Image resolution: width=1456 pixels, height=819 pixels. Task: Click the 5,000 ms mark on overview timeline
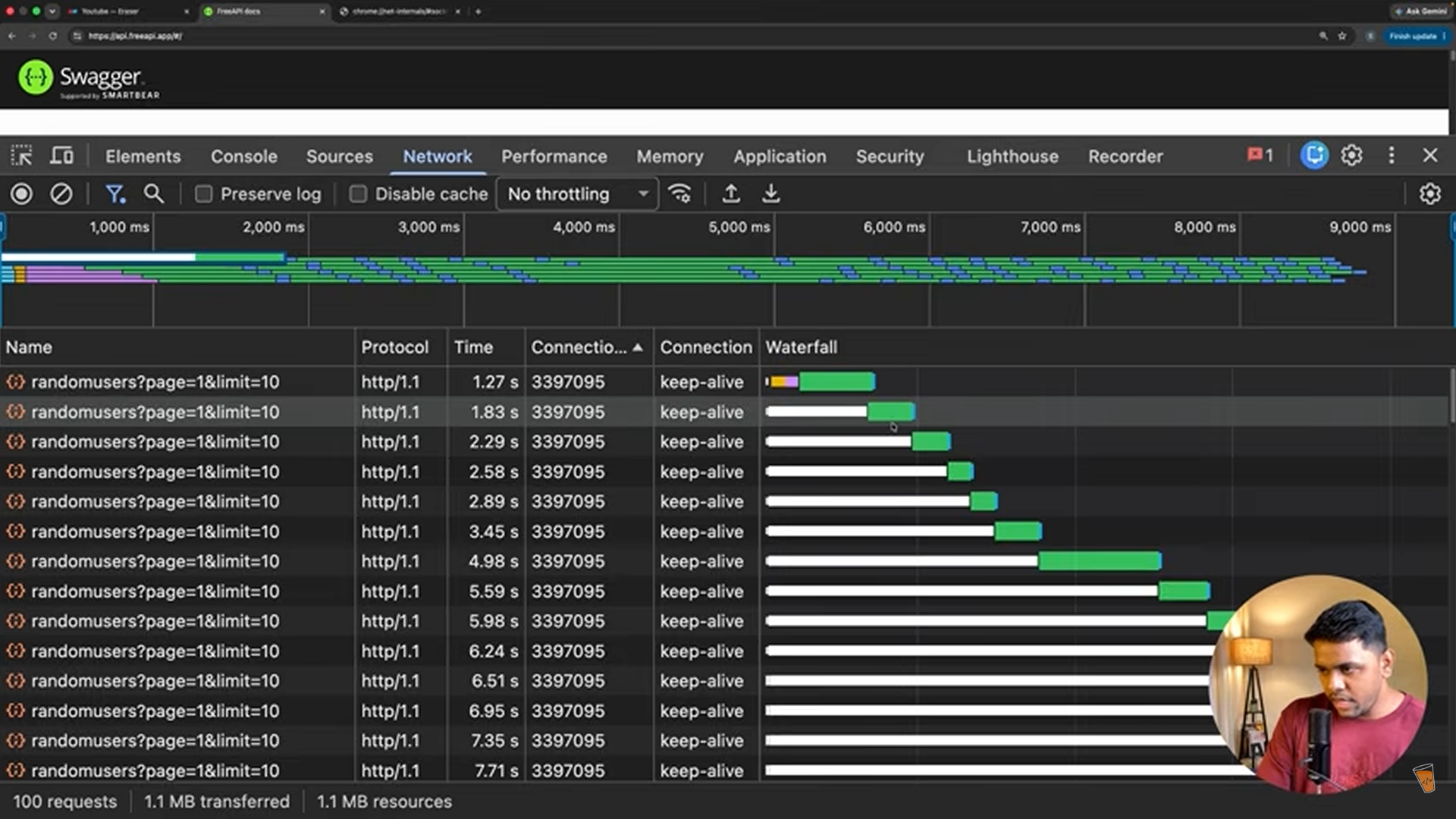click(x=739, y=227)
